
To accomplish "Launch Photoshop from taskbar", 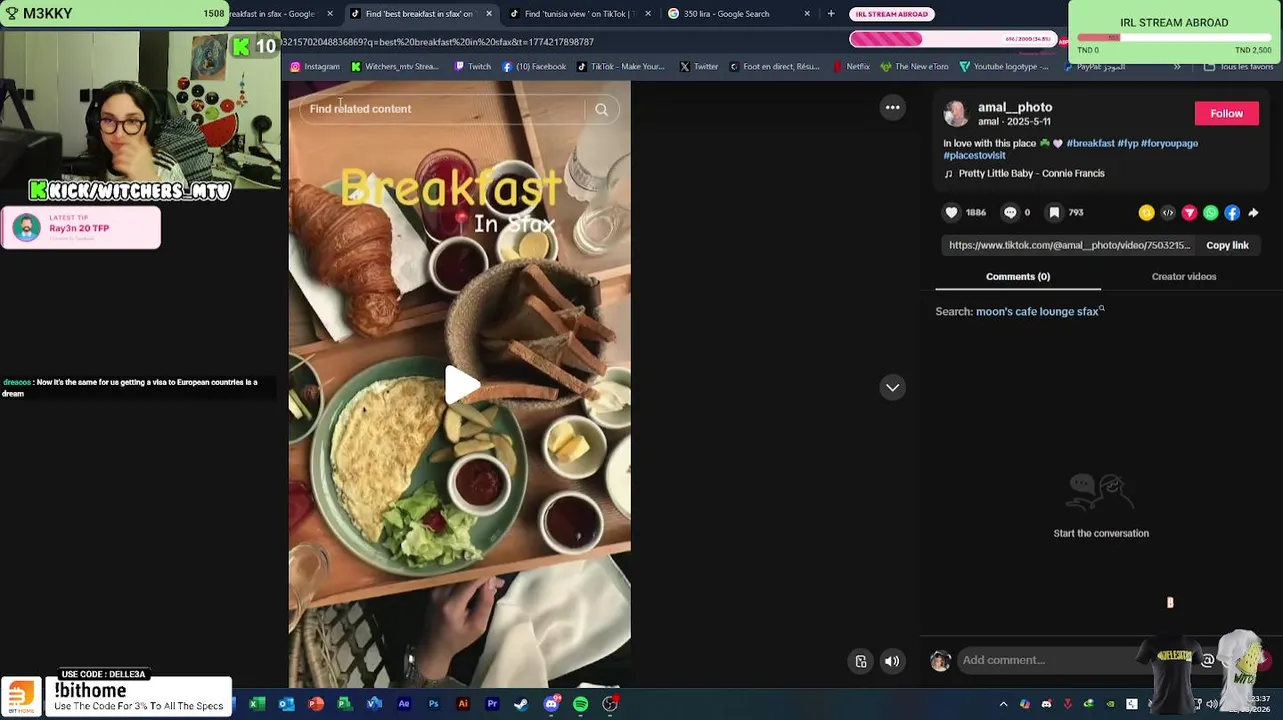I will (x=433, y=704).
